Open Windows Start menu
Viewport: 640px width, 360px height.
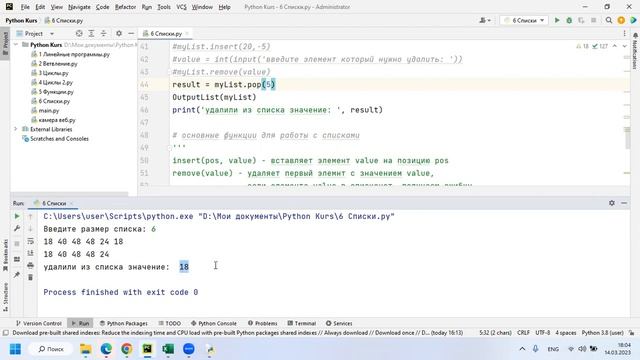click(x=15, y=349)
